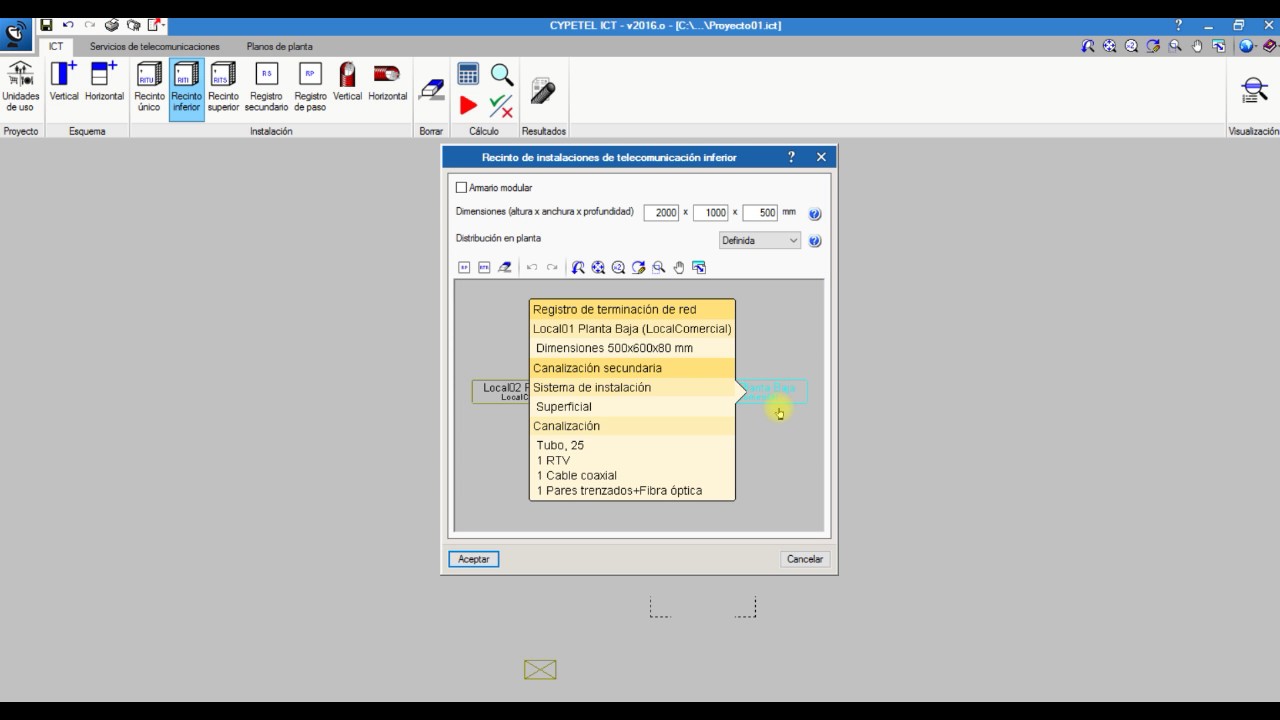Image resolution: width=1280 pixels, height=720 pixels.
Task: Select the Registro secundario tool
Action: (266, 87)
